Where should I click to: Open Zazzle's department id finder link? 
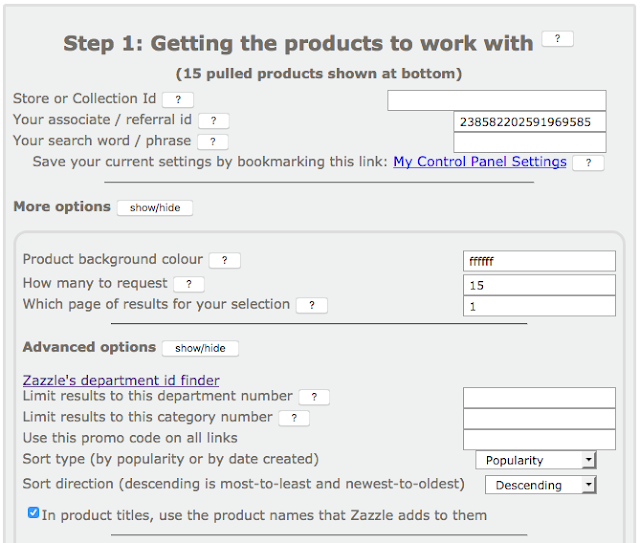[121, 380]
